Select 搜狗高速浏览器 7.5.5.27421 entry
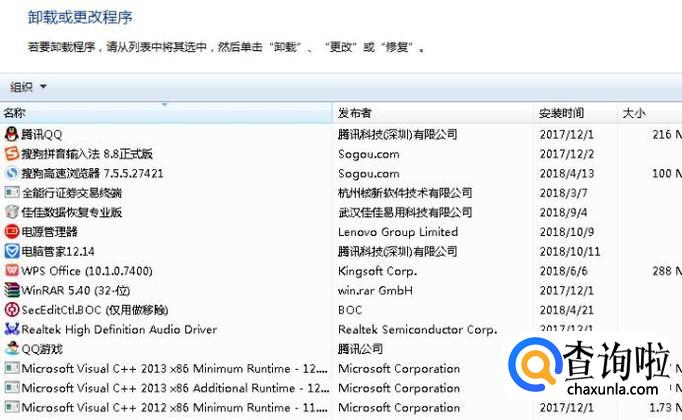This screenshot has height=420, width=682. [x=93, y=173]
